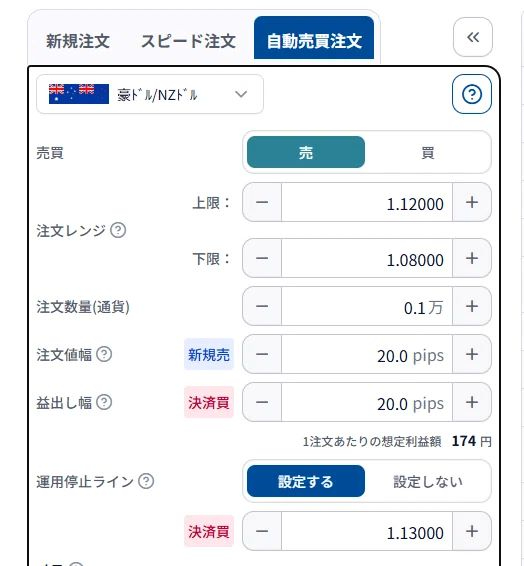Show 益出し幅 help tooltip icon

(104, 402)
